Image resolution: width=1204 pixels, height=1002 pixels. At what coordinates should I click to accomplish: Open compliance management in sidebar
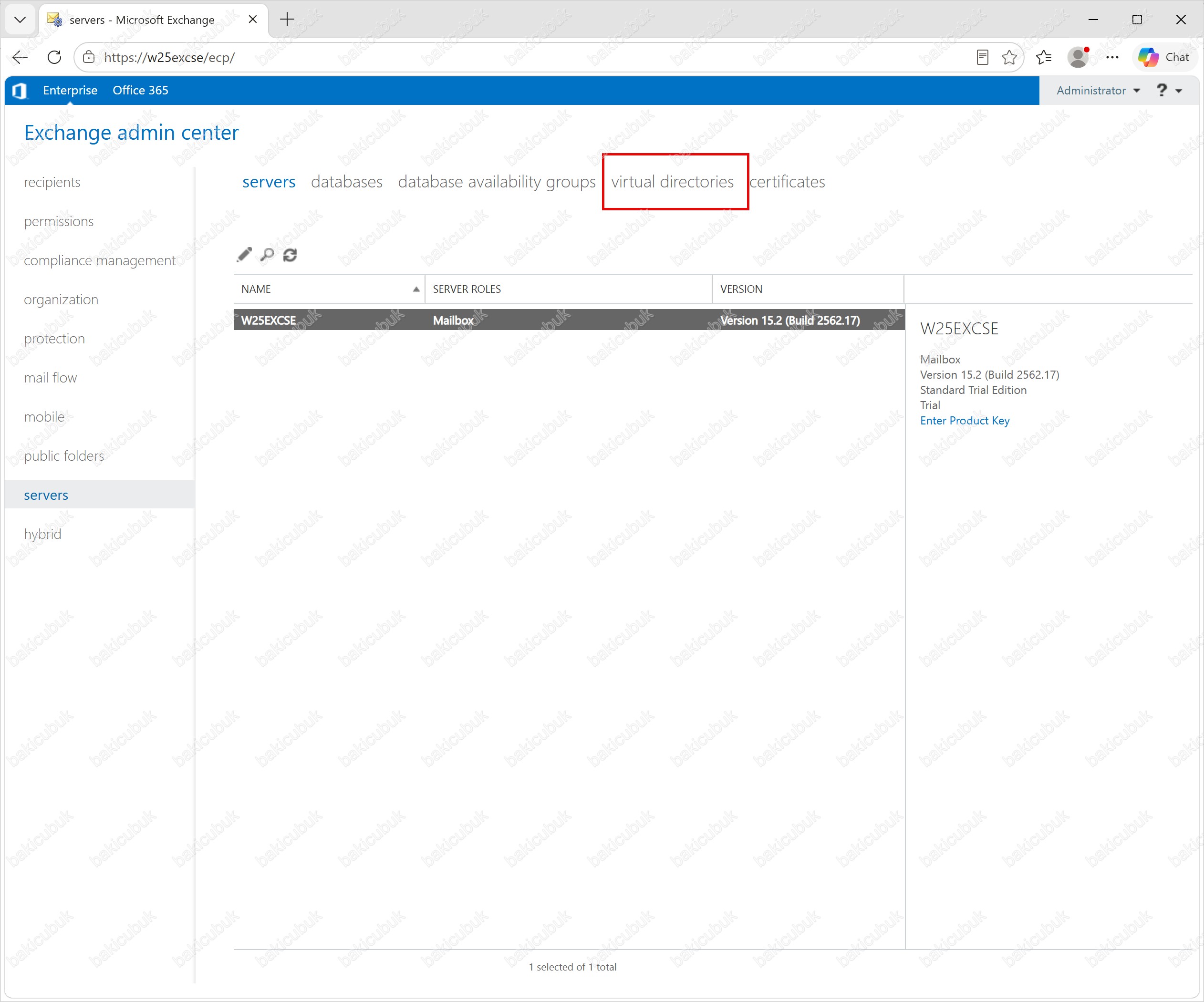pos(99,260)
